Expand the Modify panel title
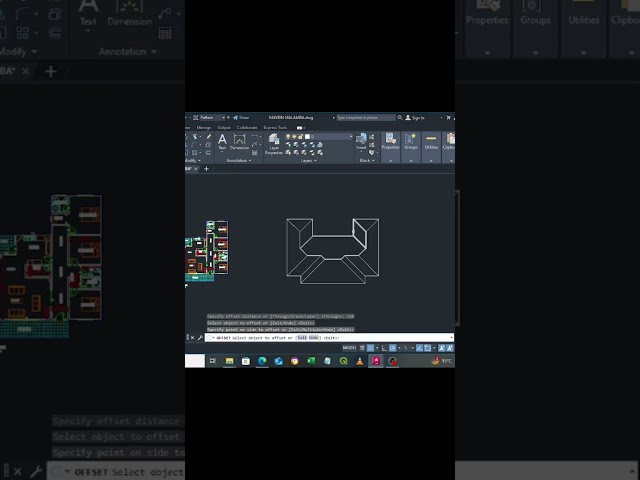Screen dimensions: 640x480 coord(193,160)
